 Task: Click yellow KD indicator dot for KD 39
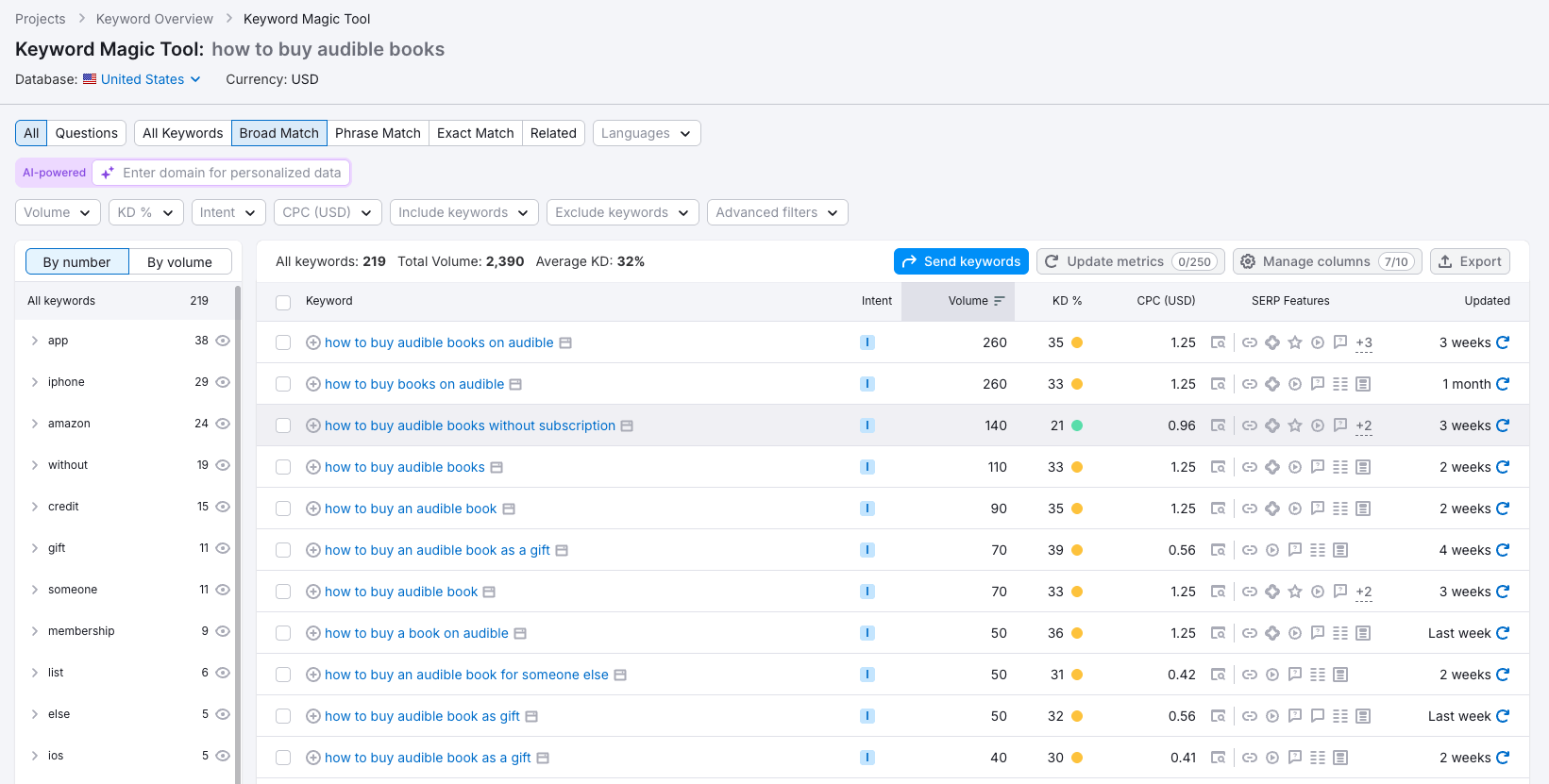coord(1077,550)
